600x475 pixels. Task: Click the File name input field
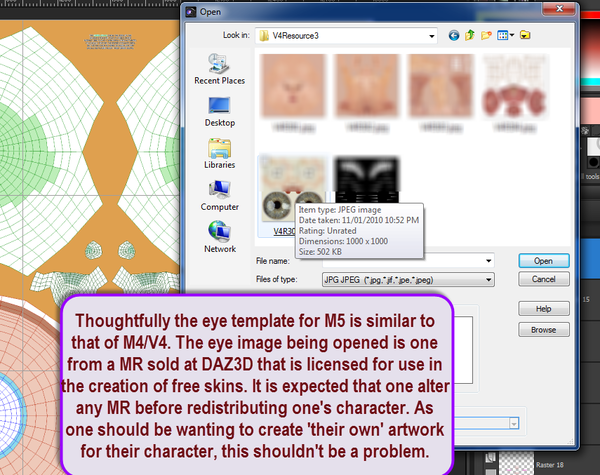(x=408, y=261)
